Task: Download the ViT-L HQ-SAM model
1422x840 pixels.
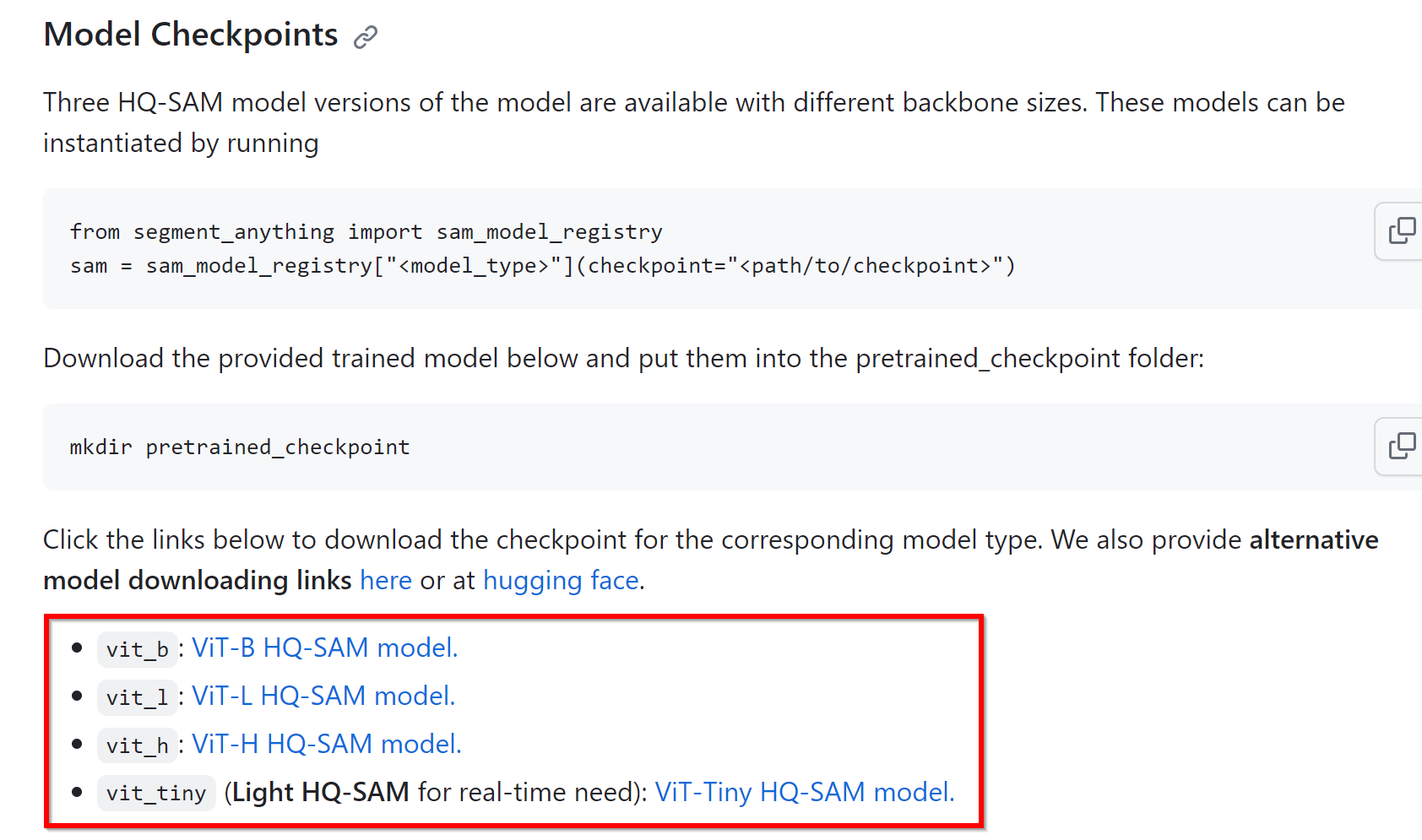Action: (323, 696)
